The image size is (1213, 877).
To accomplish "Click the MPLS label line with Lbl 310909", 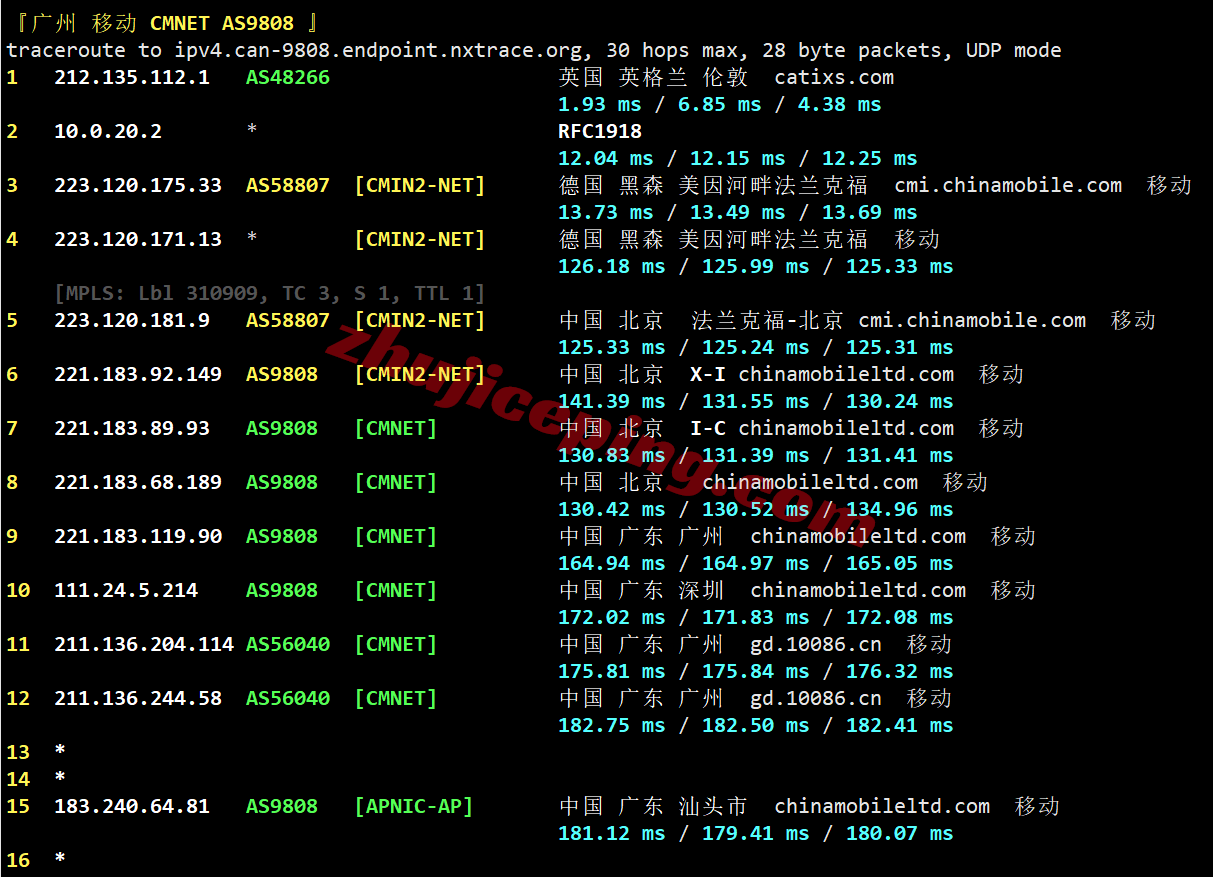I will tap(270, 293).
